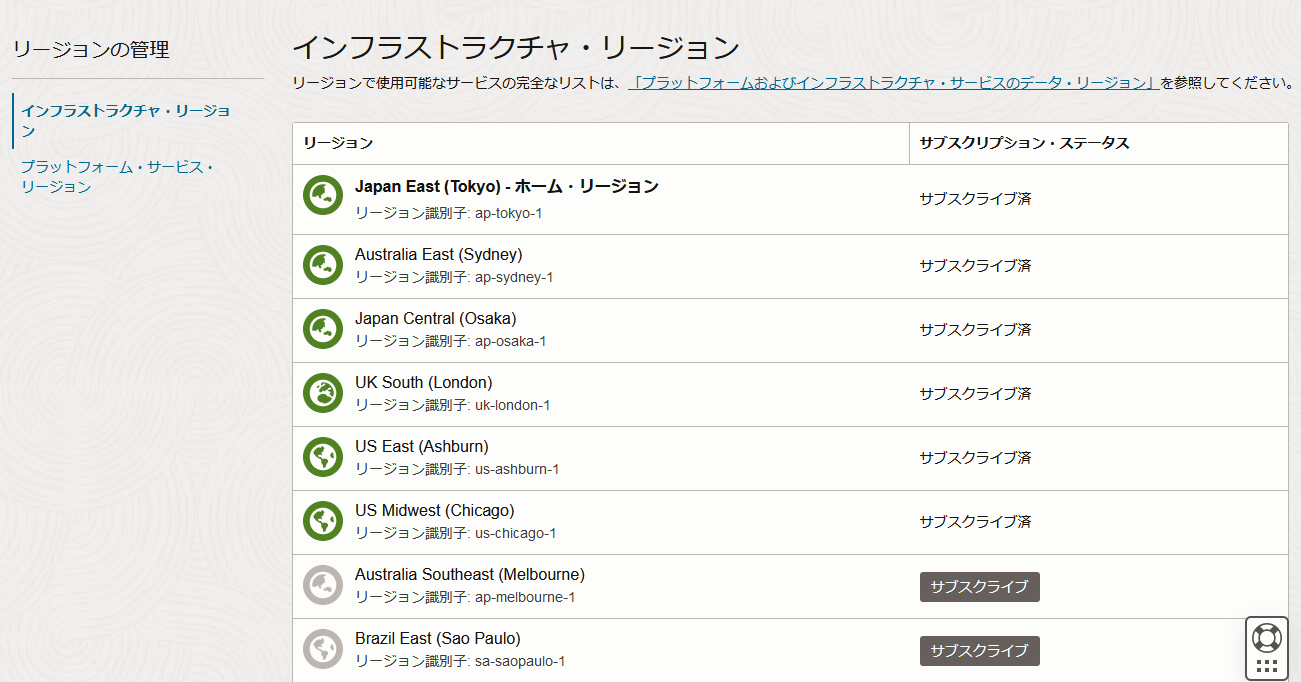The width and height of the screenshot is (1301, 682).
Task: Click the US Midwest (Chicago) globe icon
Action: pyautogui.click(x=323, y=521)
